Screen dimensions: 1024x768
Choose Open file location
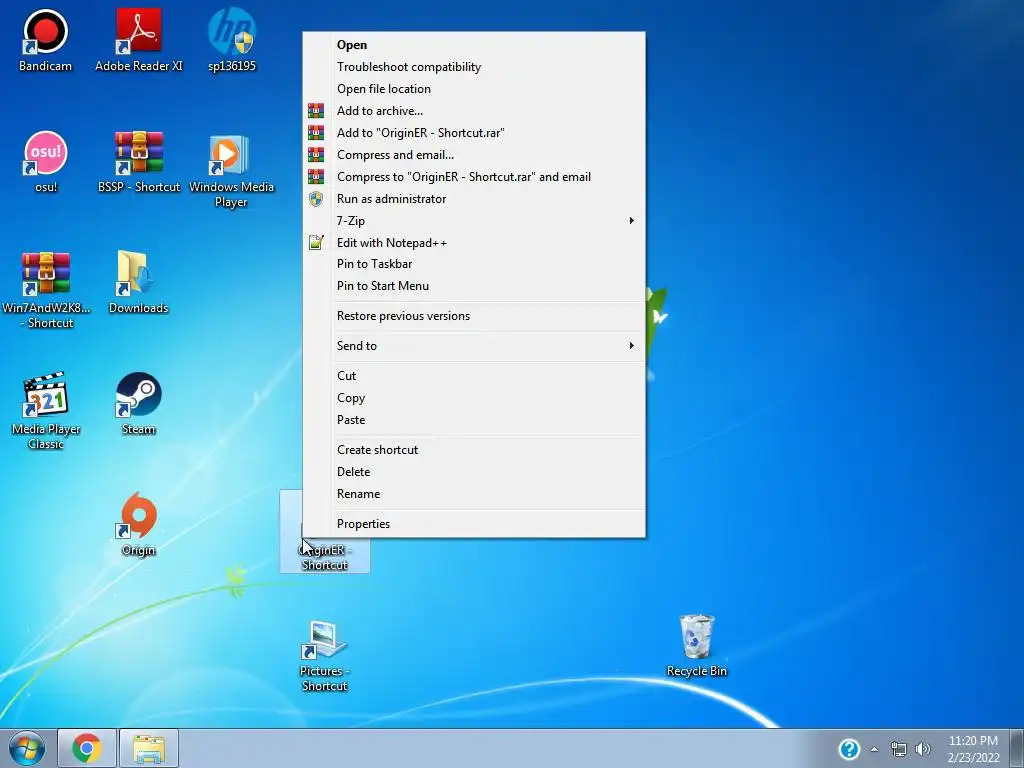(x=474, y=89)
